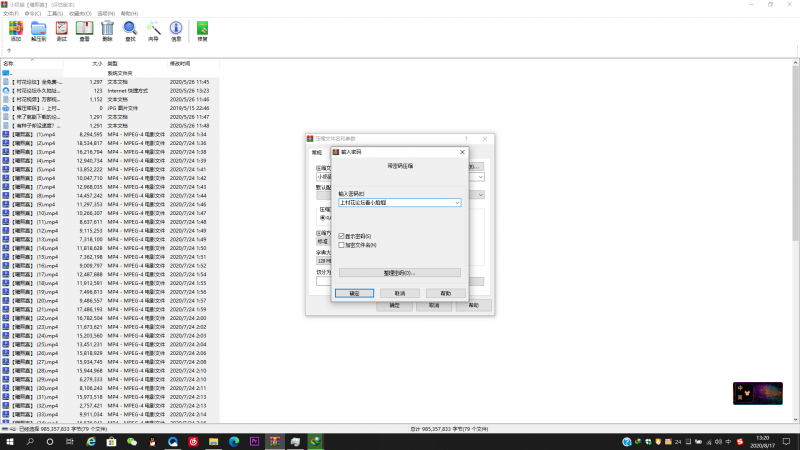Toggle the 显示密码 (Show password) checkbox
This screenshot has height=450, width=800.
pos(342,236)
